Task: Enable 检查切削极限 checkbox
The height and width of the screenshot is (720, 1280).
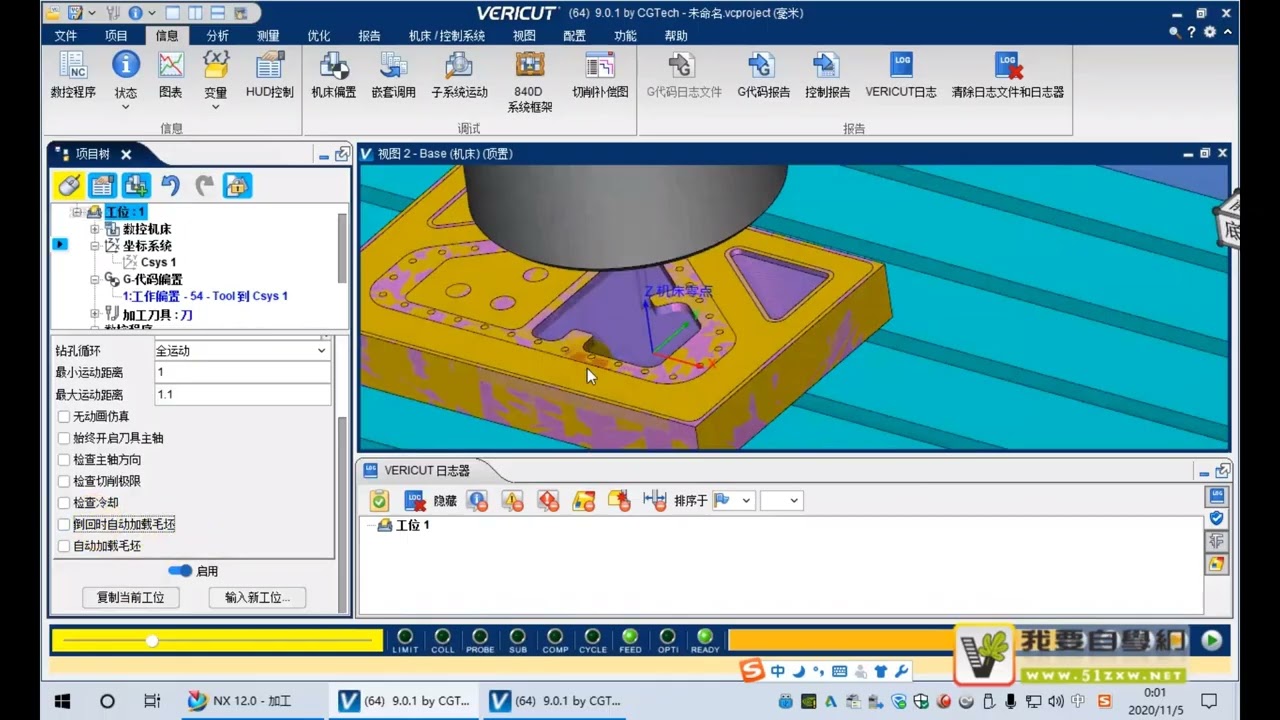Action: [65, 481]
